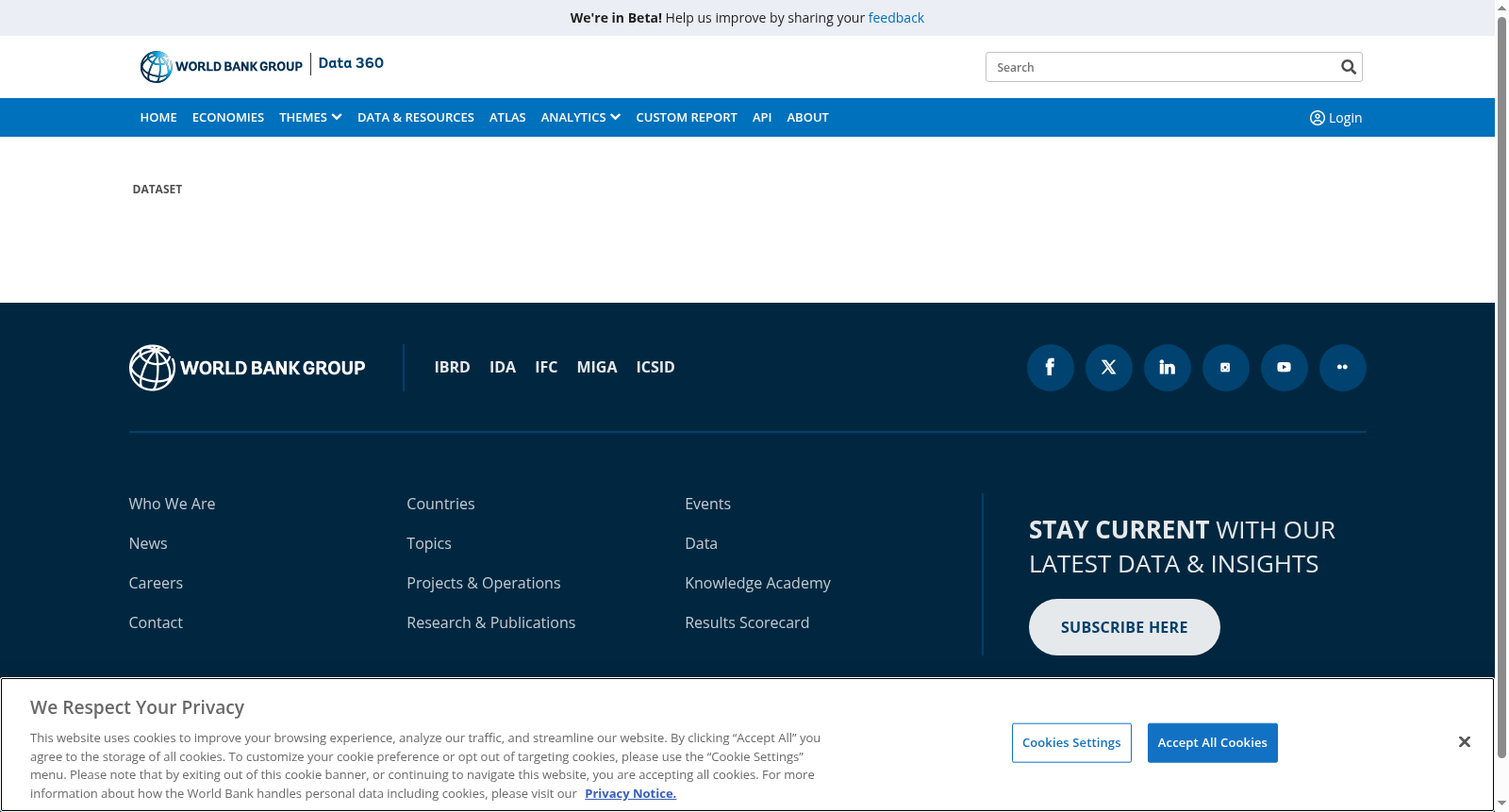Open Cookies Settings
Screen dimensions: 1509x812
pos(1071,743)
